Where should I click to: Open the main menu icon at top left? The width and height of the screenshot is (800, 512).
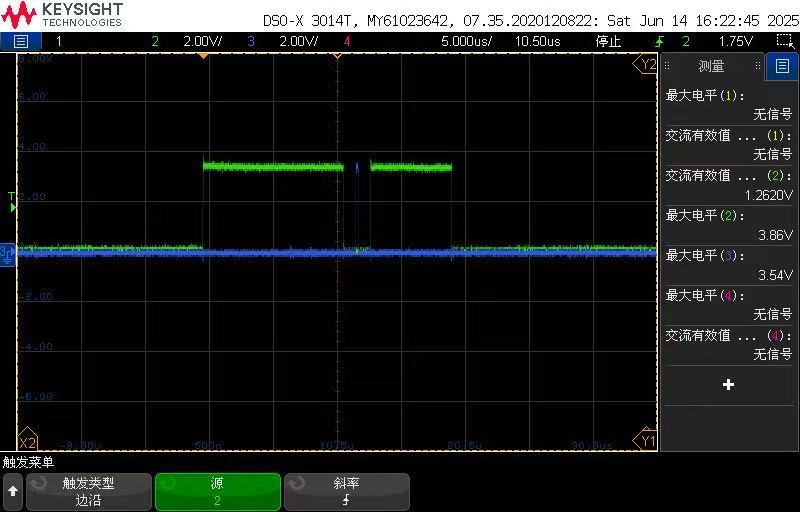point(20,41)
